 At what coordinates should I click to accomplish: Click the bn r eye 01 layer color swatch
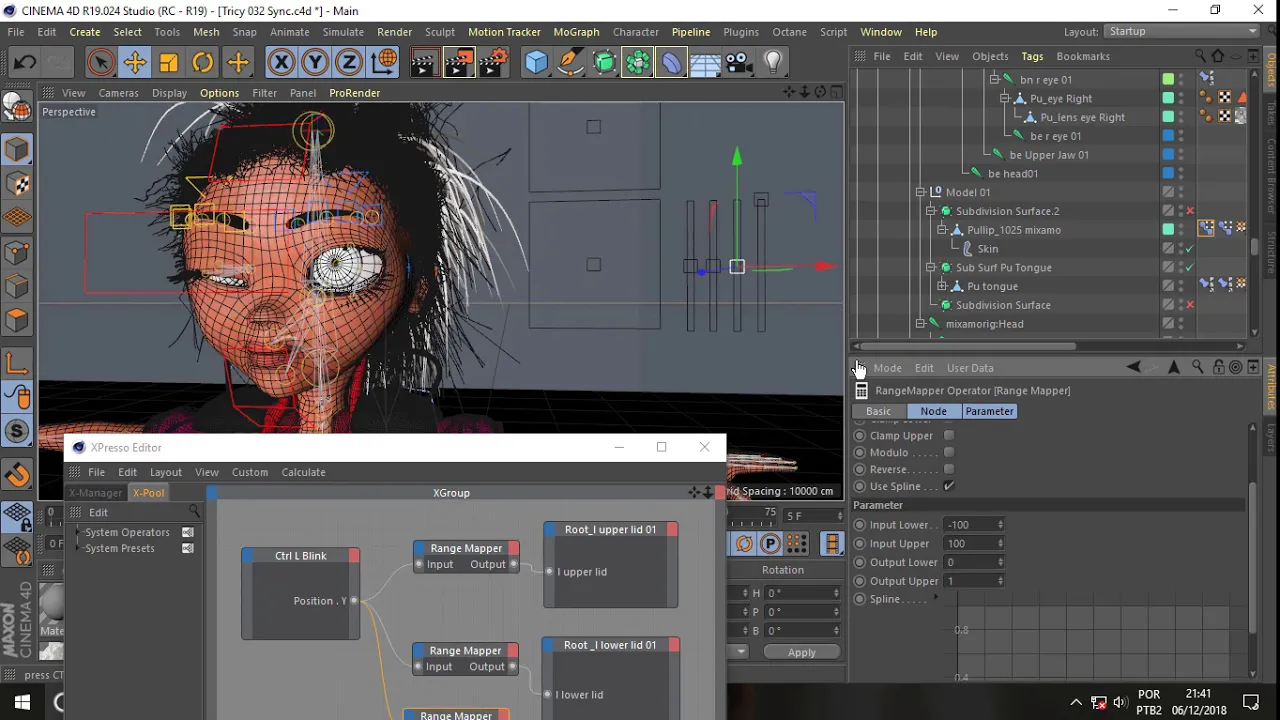(1168, 79)
